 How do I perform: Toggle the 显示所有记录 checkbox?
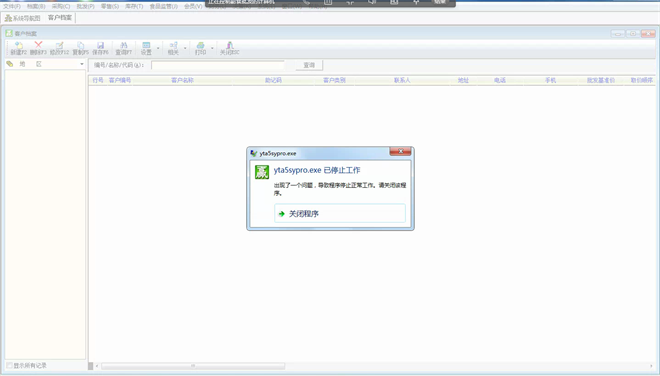pos(9,365)
